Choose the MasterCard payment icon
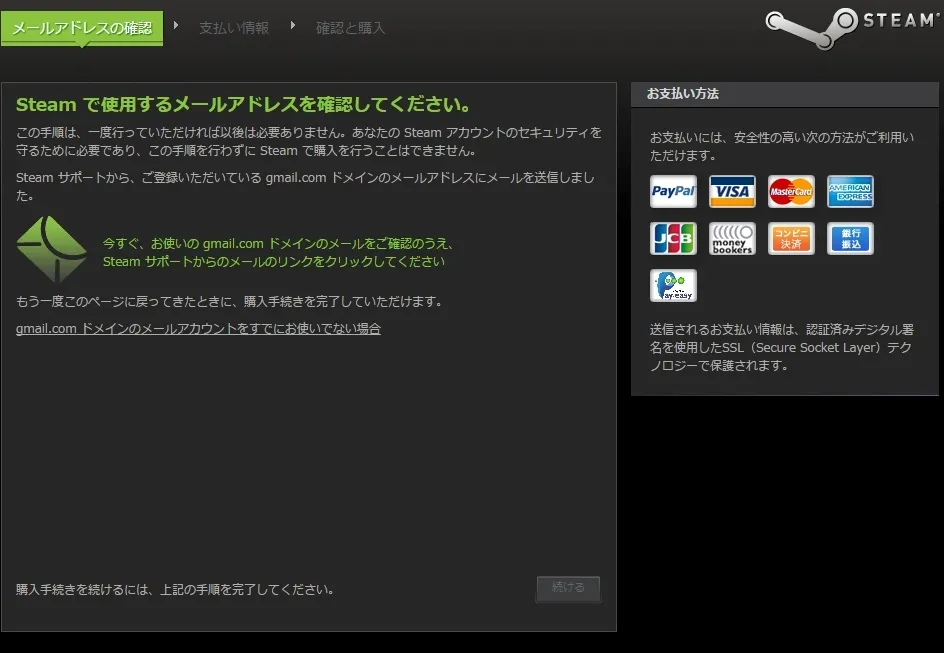Screen dimensions: 944x653 click(x=791, y=191)
